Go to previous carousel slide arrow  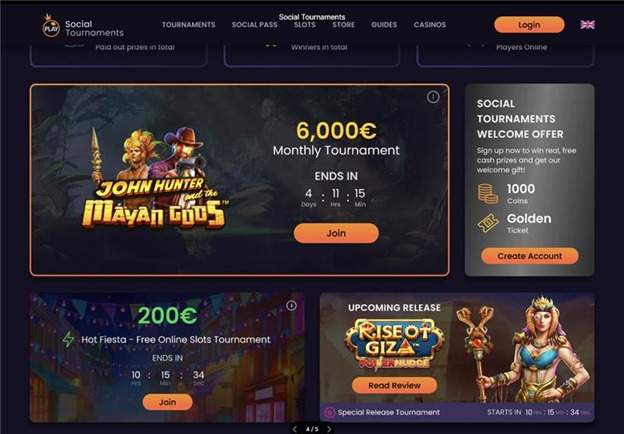[295, 429]
